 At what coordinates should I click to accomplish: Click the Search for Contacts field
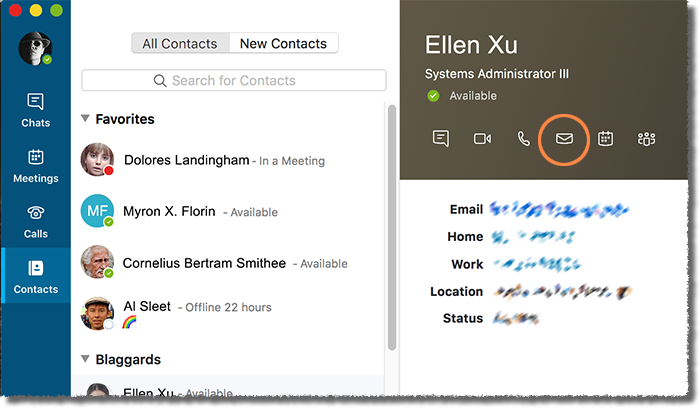tap(234, 80)
